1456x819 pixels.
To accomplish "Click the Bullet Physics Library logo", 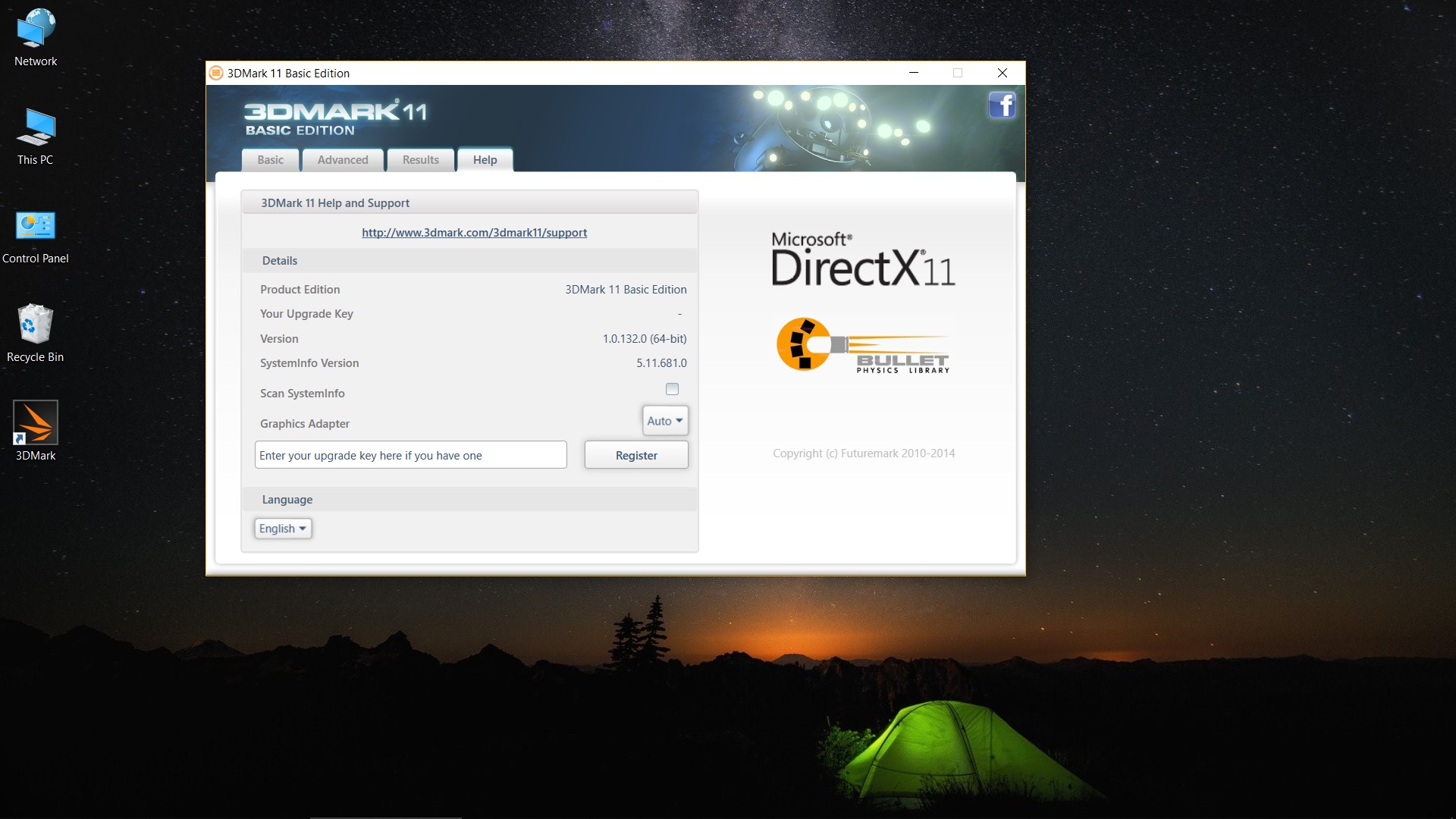I will click(863, 345).
